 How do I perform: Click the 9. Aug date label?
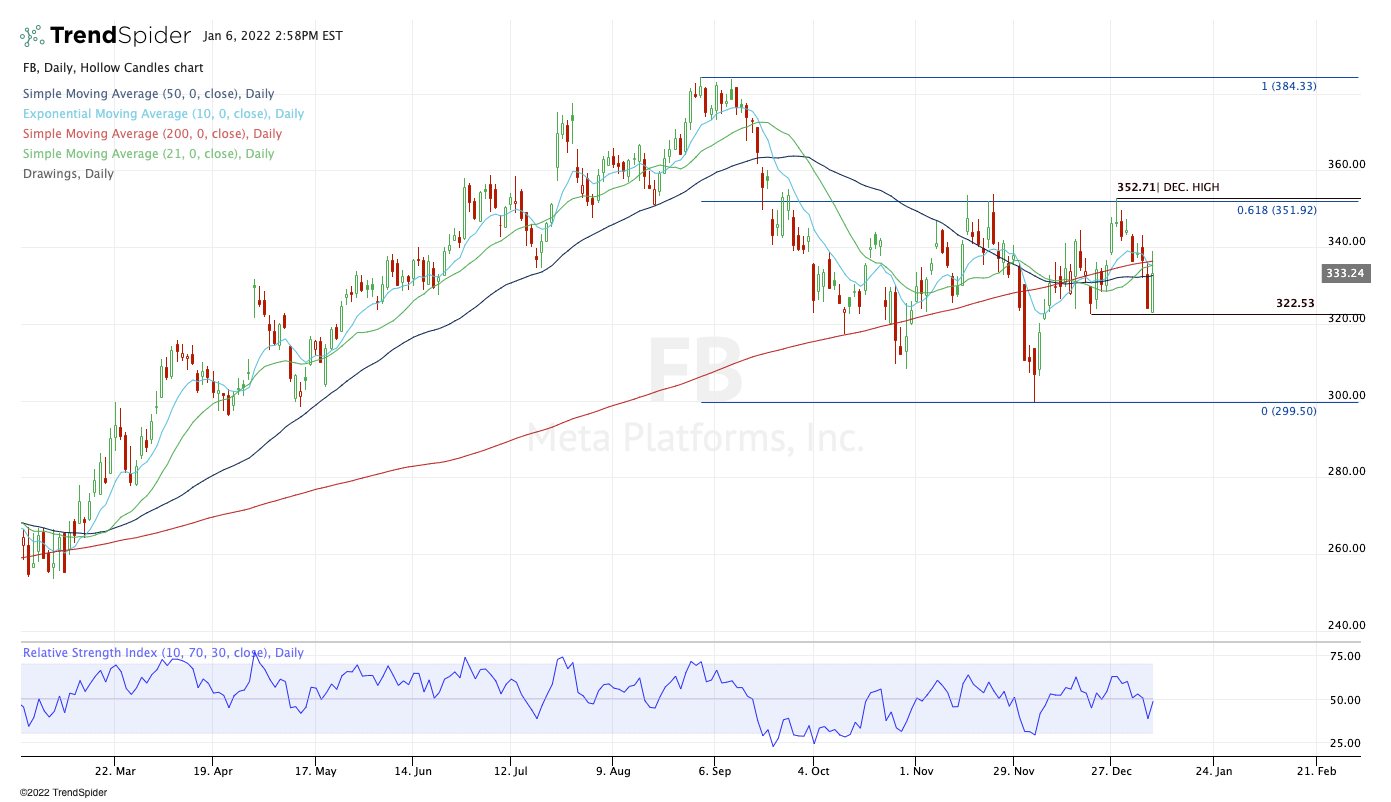click(x=613, y=771)
